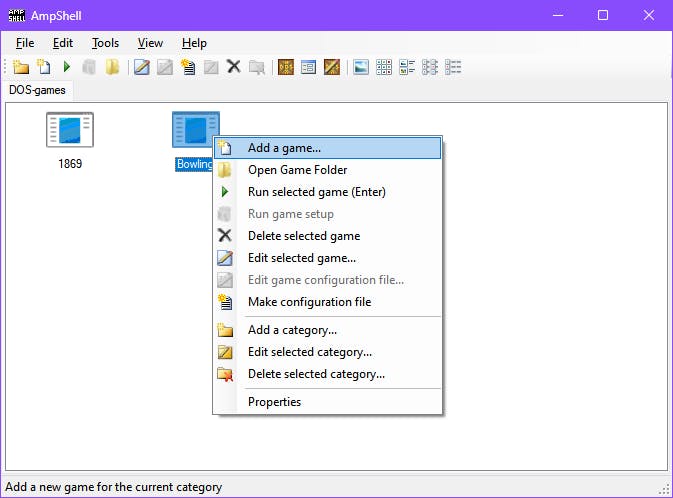This screenshot has height=498, width=673.
Task: Click the window resize grip in status bar
Action: pos(664,489)
